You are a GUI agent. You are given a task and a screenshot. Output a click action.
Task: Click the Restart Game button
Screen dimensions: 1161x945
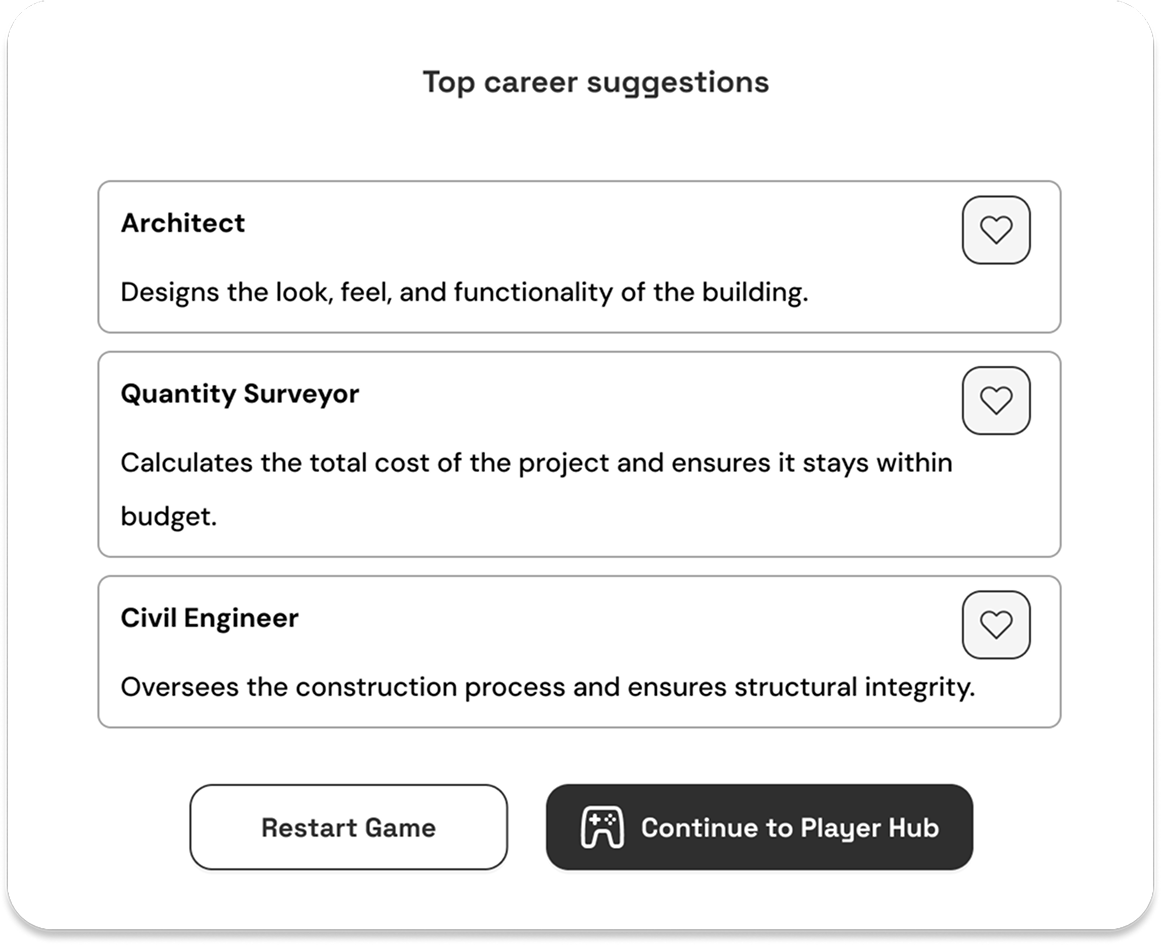pyautogui.click(x=348, y=827)
